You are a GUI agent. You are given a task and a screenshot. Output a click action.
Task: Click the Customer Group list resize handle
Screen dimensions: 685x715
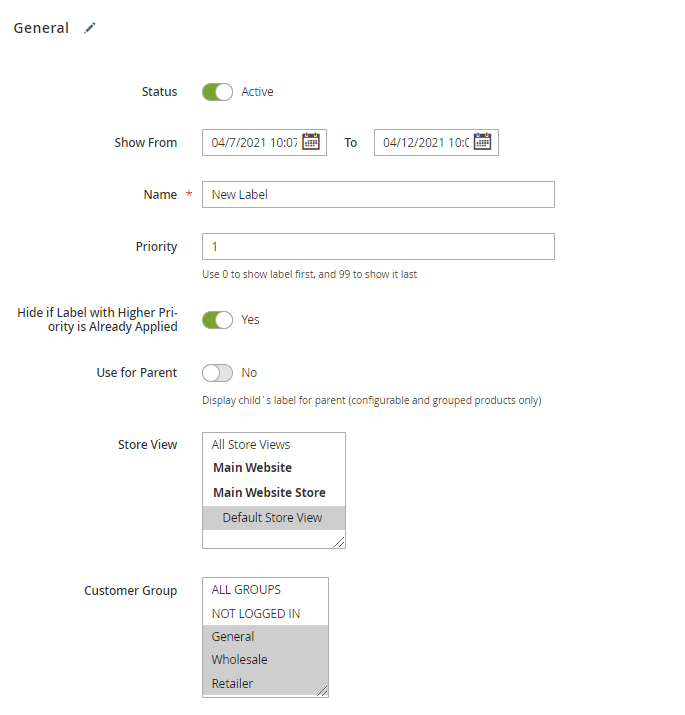[322, 691]
